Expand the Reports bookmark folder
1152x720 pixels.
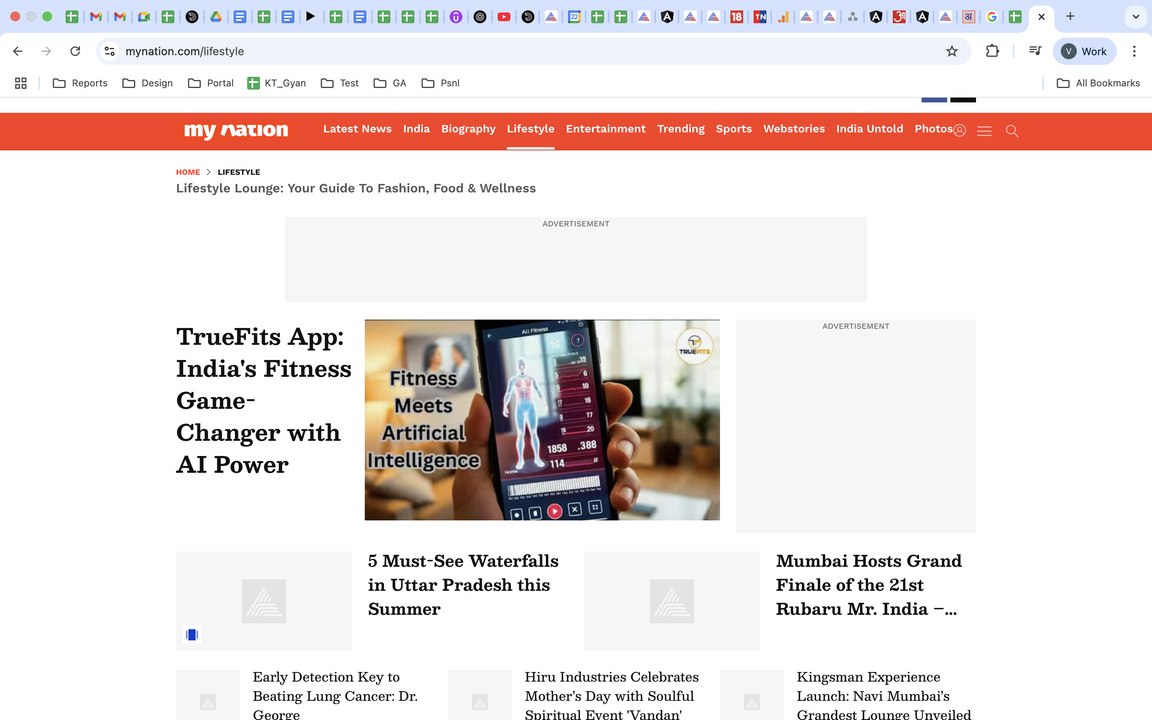80,83
